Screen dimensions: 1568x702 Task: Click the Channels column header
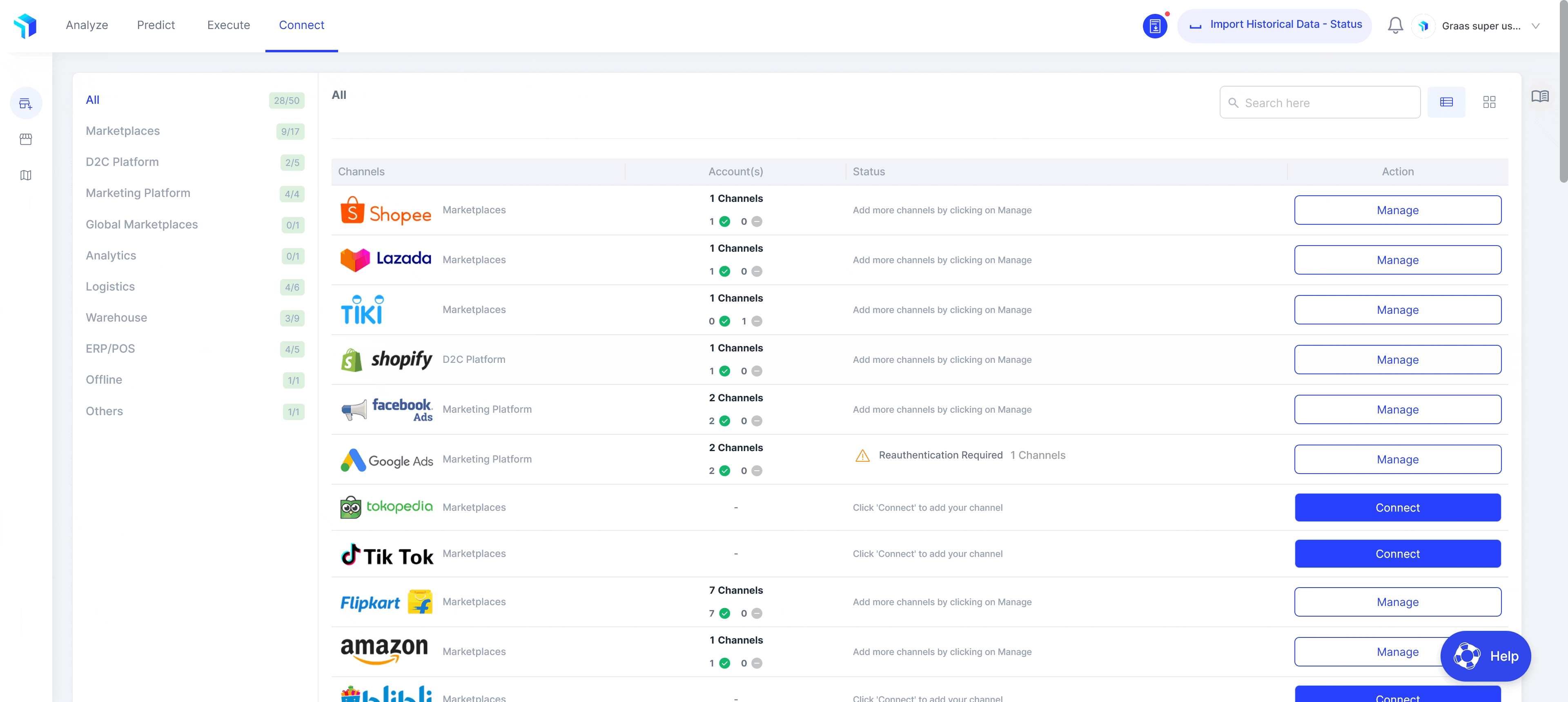click(x=361, y=172)
